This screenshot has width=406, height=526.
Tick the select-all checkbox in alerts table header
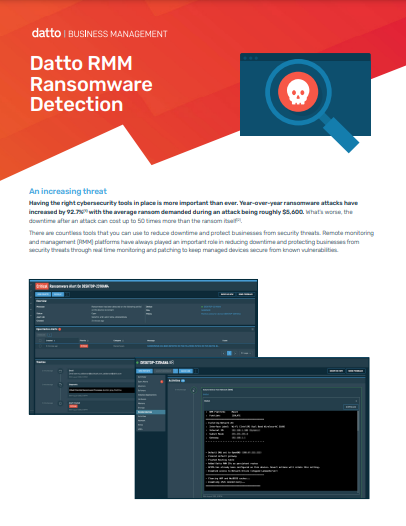40,340
